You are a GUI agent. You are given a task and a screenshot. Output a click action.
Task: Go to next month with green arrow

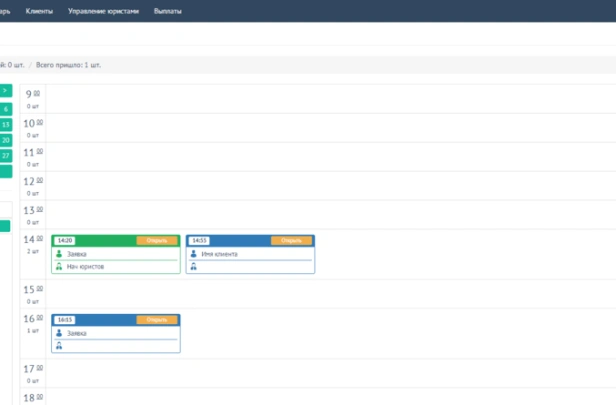point(6,90)
